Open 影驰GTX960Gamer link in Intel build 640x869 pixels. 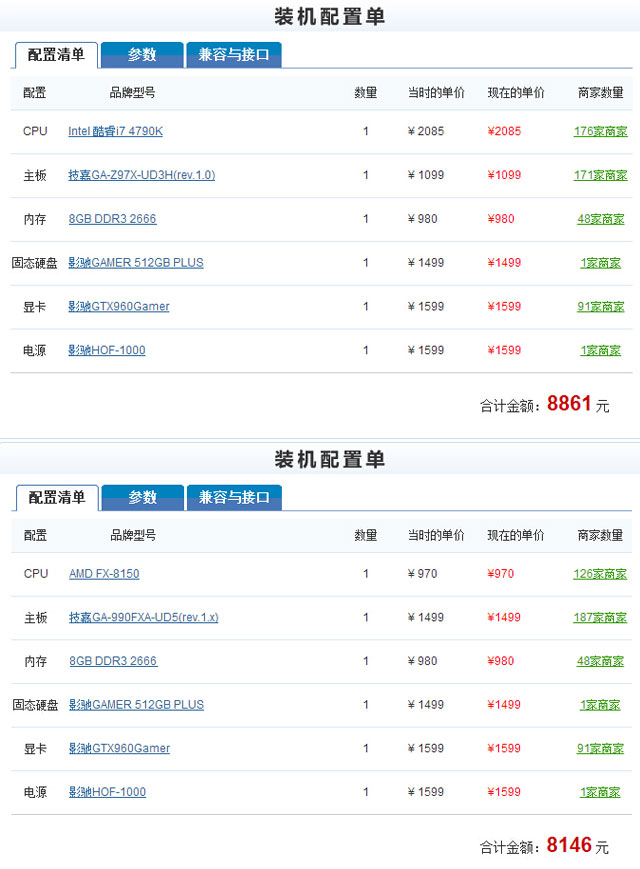pyautogui.click(x=119, y=306)
